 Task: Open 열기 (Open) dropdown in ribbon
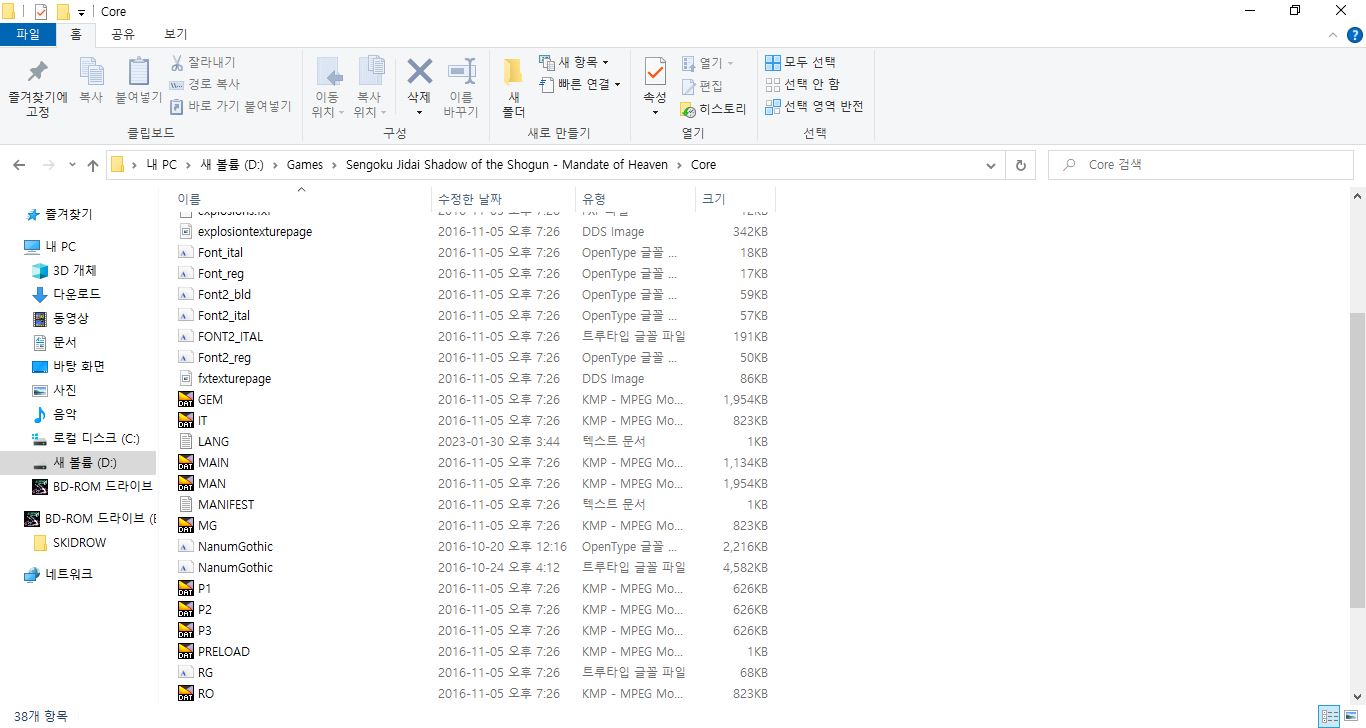(708, 63)
